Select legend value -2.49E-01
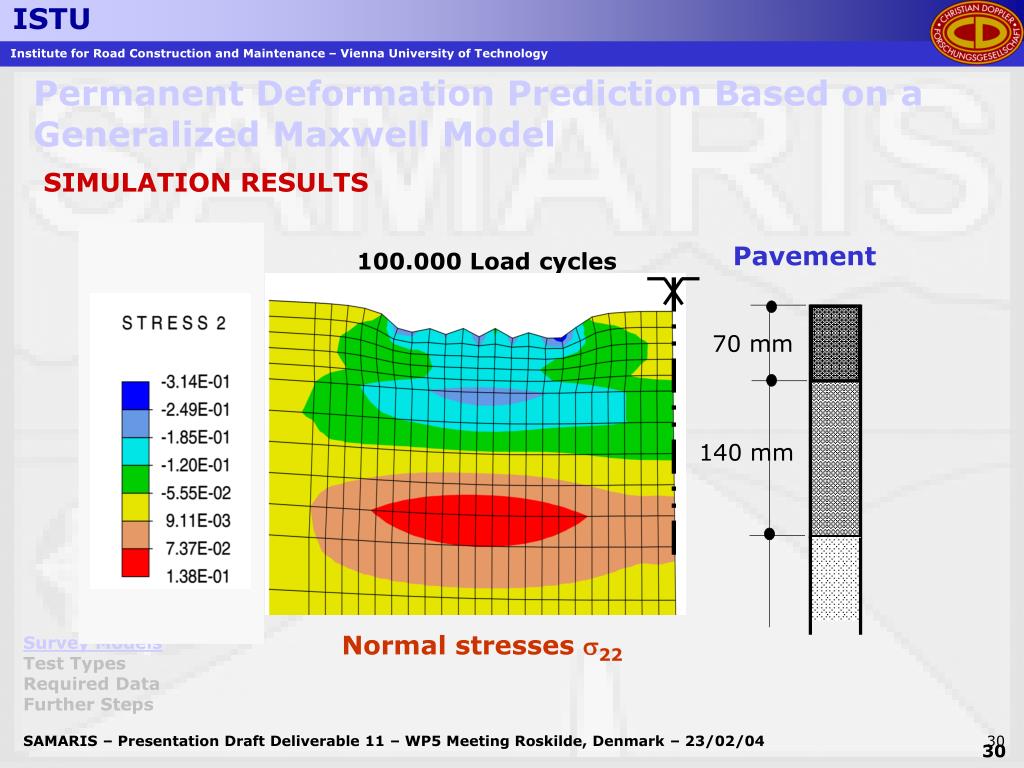The image size is (1024, 768). point(195,409)
